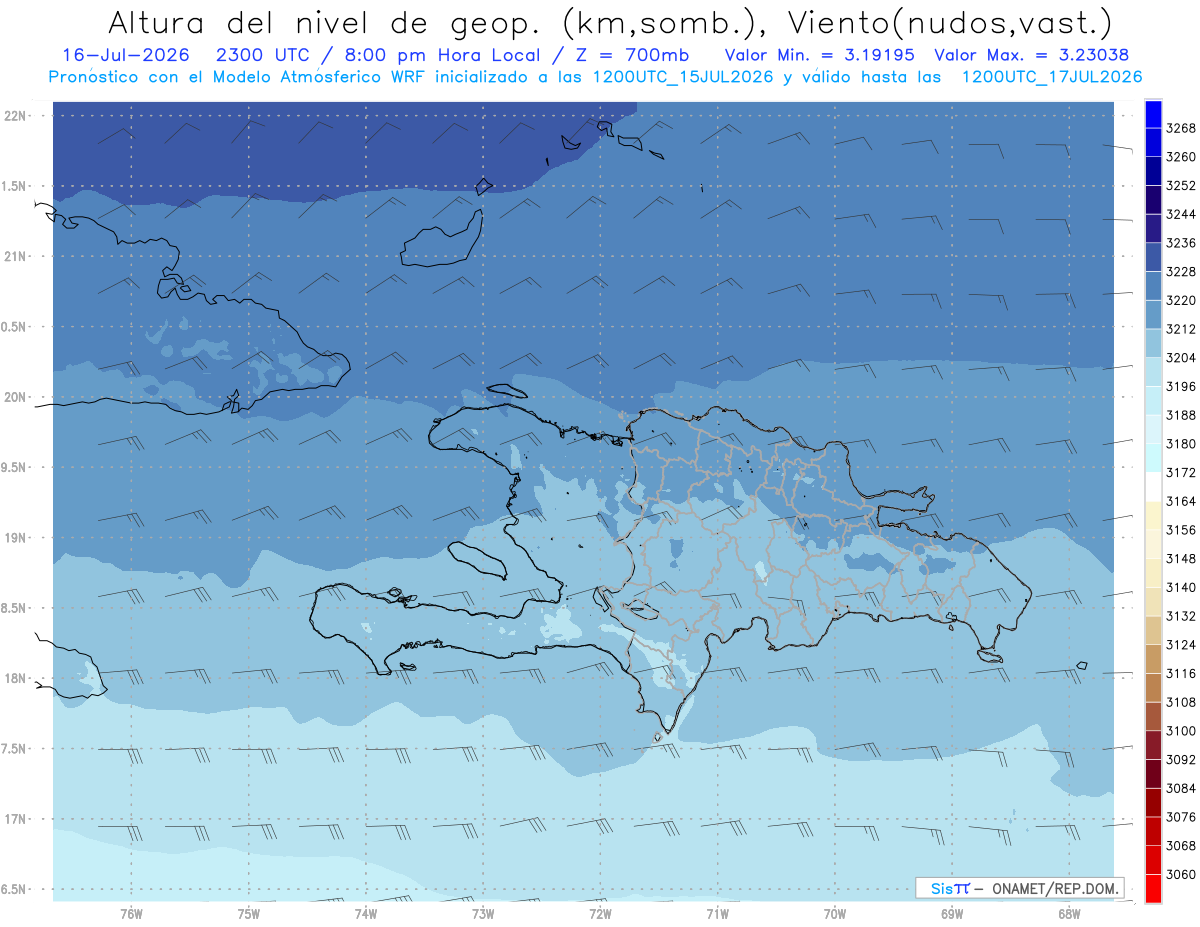The image size is (1200, 927).
Task: Click the dark maroon swatch between 3084 and 3092
Action: 1153,774
